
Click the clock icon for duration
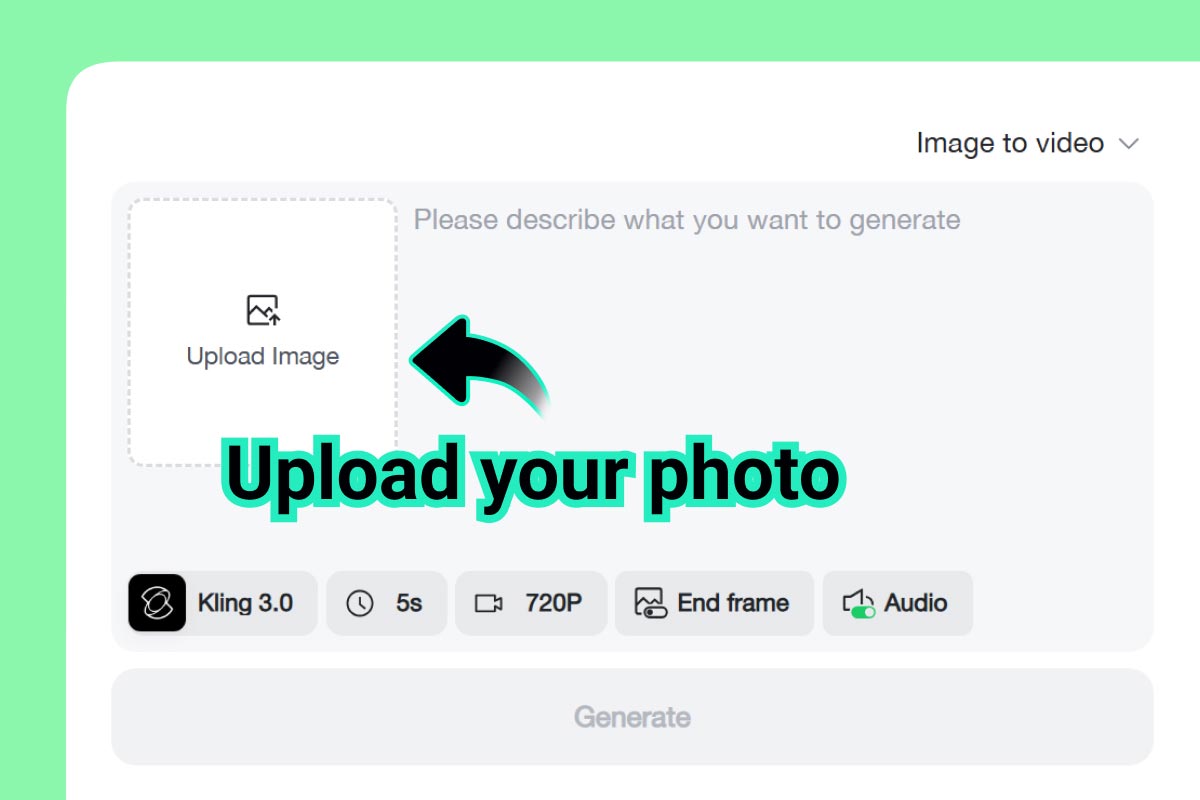click(x=359, y=603)
